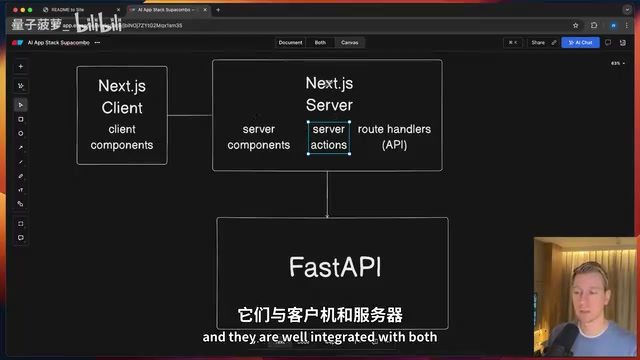
Task: Open the AI Chat panel
Action: point(580,42)
